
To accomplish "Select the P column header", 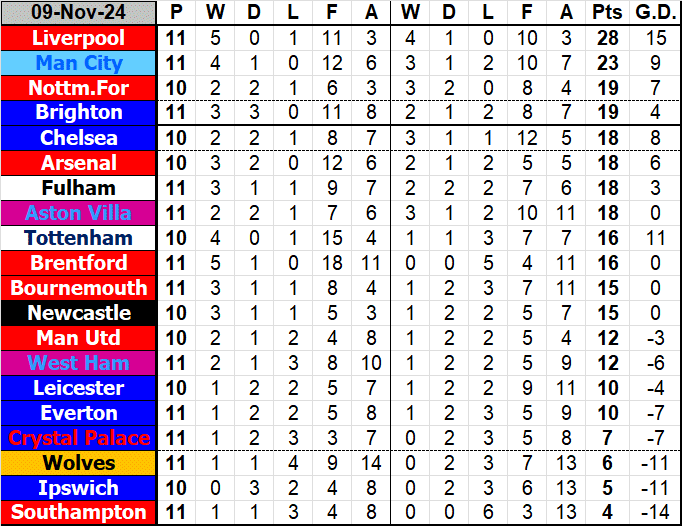I will point(177,13).
